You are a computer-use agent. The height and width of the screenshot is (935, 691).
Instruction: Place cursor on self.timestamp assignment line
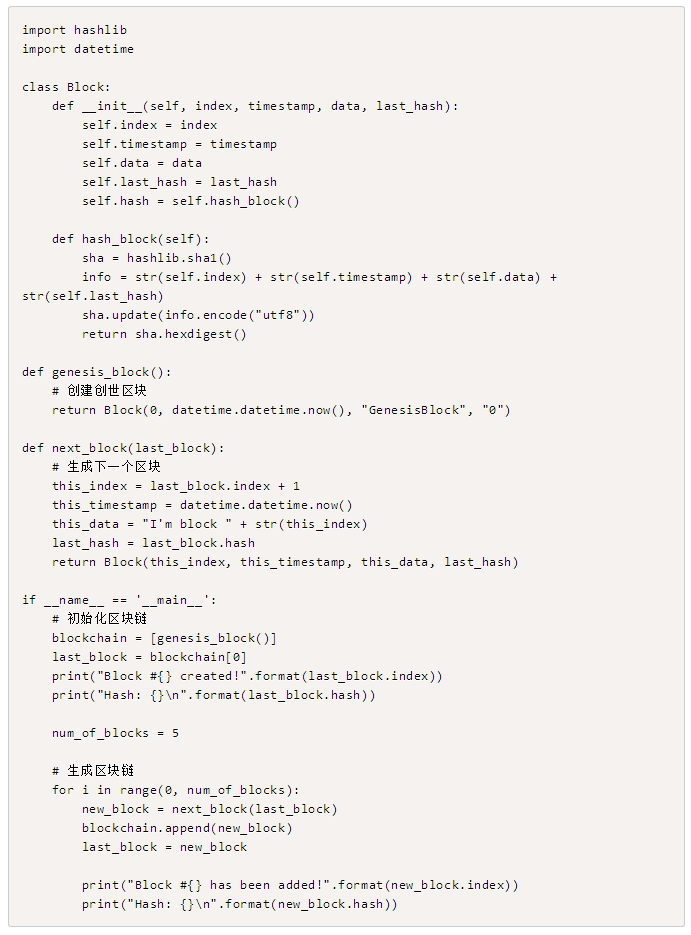(x=179, y=144)
